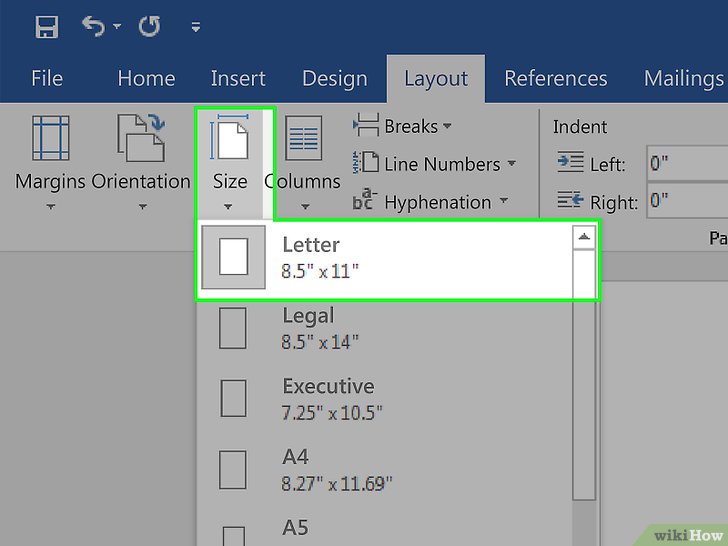
Task: Switch to the References tab
Action: click(556, 78)
